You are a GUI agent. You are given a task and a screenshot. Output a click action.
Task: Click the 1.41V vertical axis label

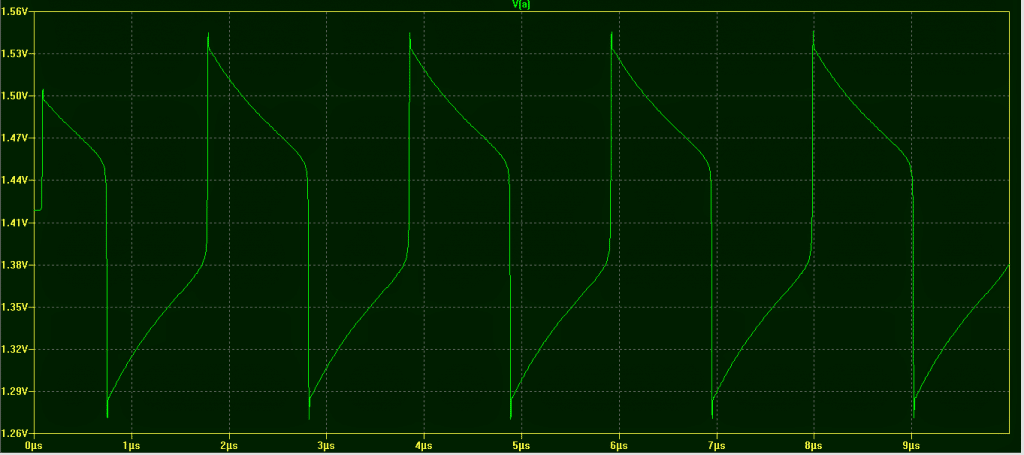16,223
